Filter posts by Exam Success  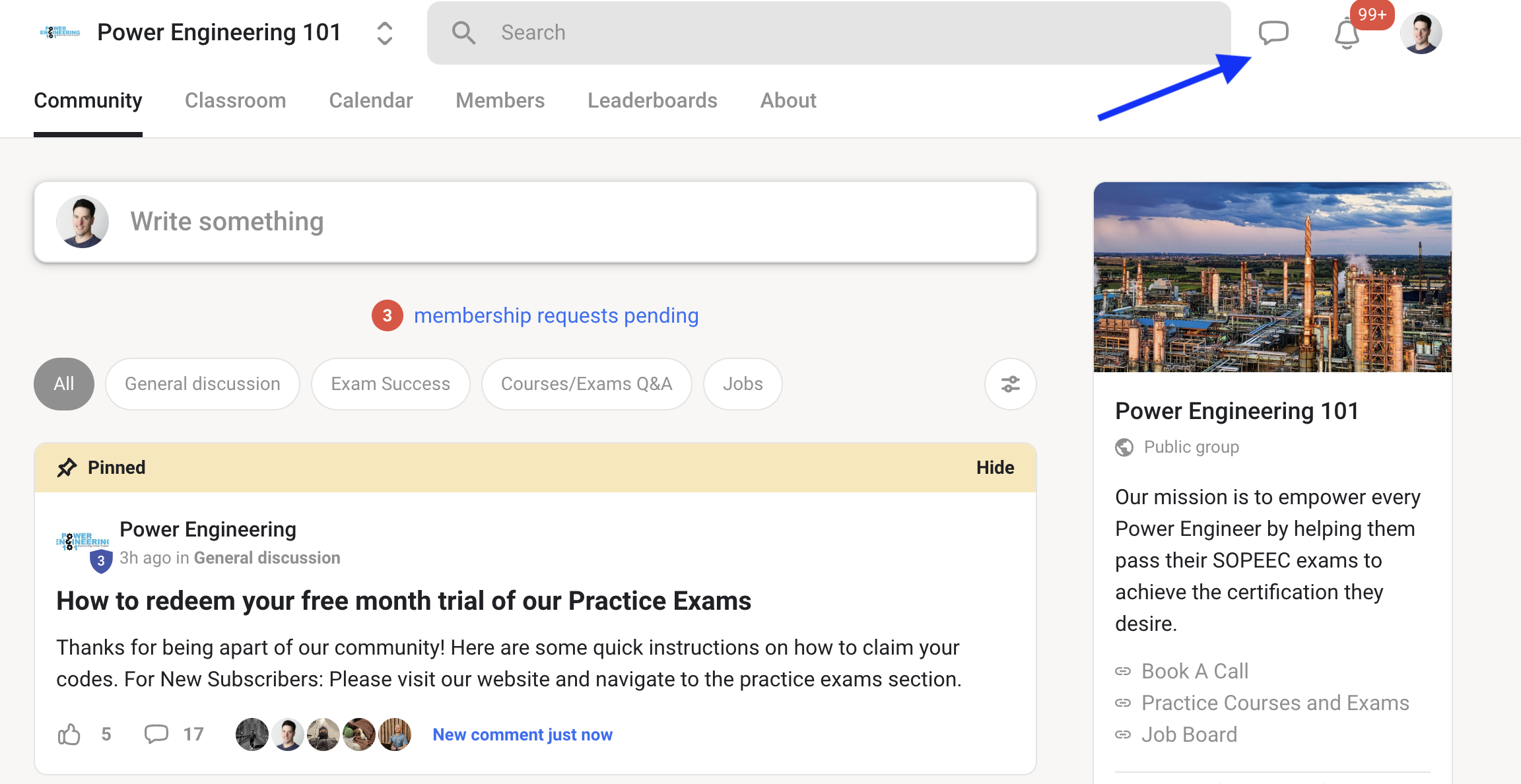[x=391, y=384]
